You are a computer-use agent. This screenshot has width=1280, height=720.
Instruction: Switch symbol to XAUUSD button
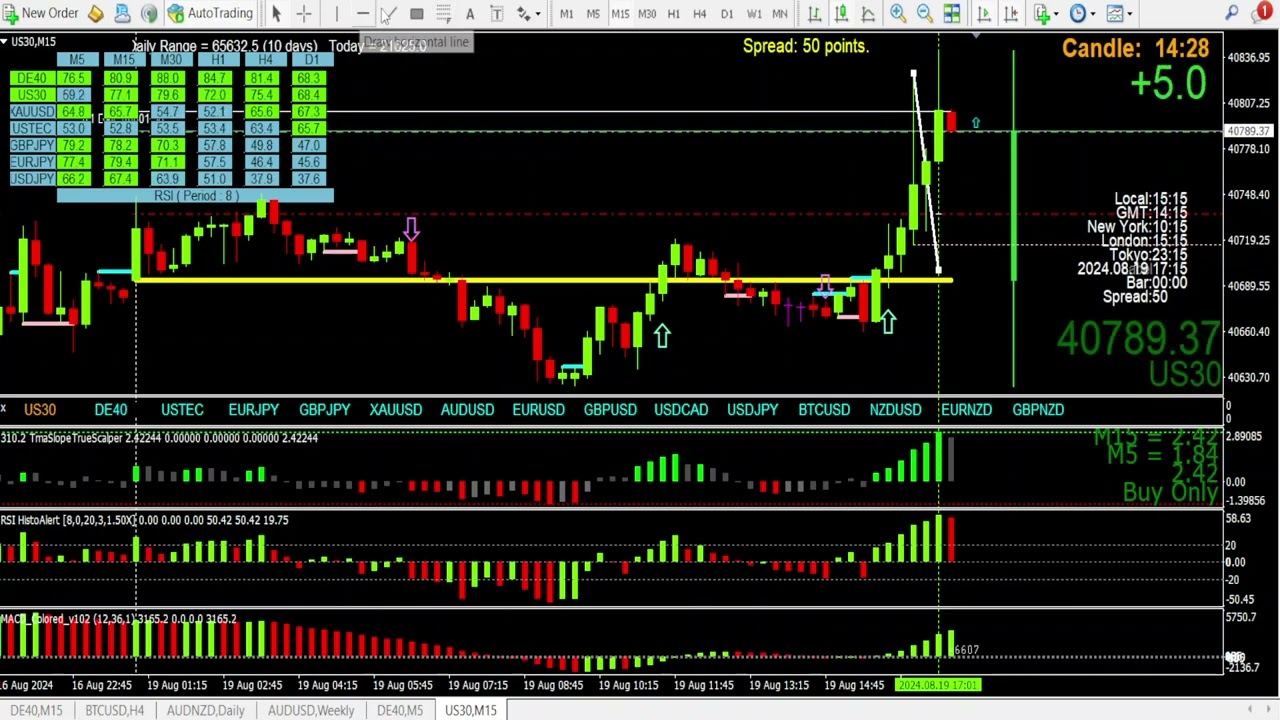(396, 409)
